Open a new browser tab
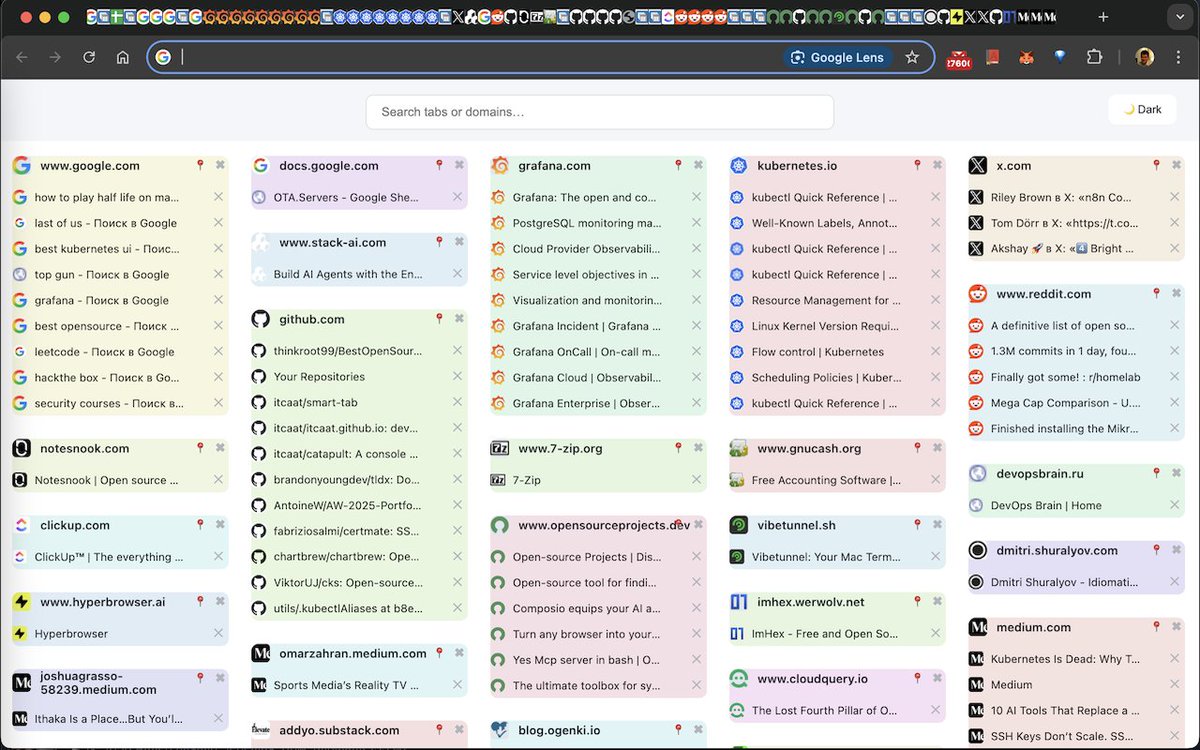The height and width of the screenshot is (750, 1200). coord(1103,17)
